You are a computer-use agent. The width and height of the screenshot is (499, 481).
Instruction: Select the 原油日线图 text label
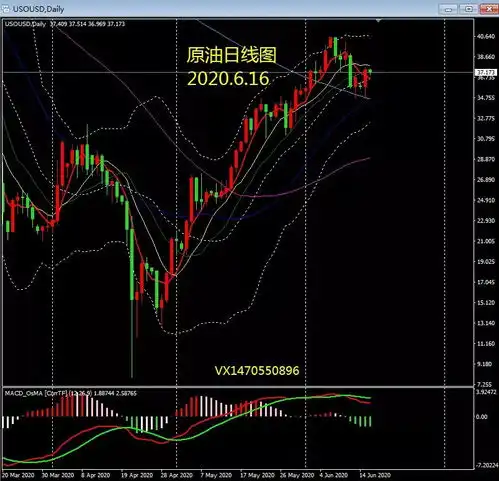(x=231, y=55)
